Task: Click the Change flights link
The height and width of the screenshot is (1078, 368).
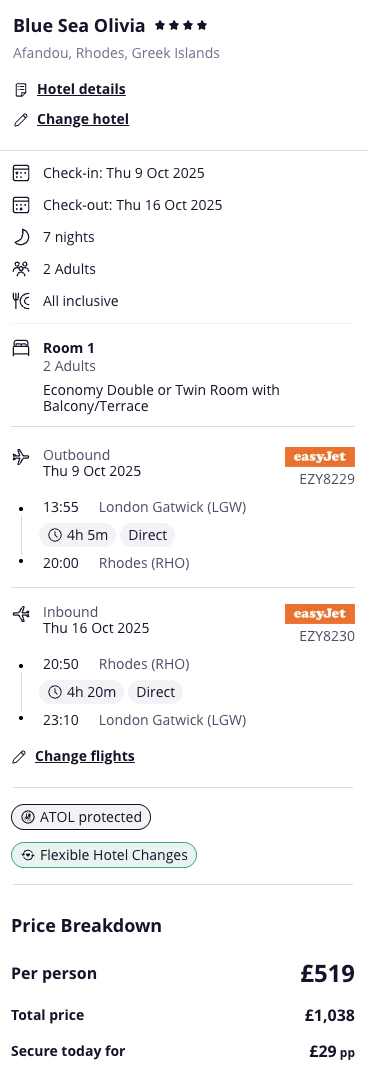Action: pos(85,757)
